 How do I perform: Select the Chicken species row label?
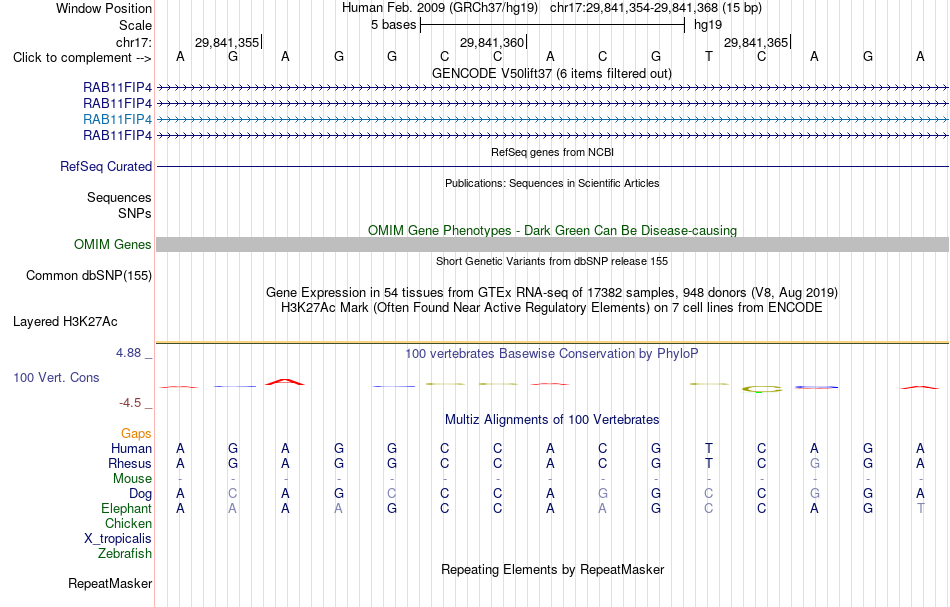[x=128, y=524]
